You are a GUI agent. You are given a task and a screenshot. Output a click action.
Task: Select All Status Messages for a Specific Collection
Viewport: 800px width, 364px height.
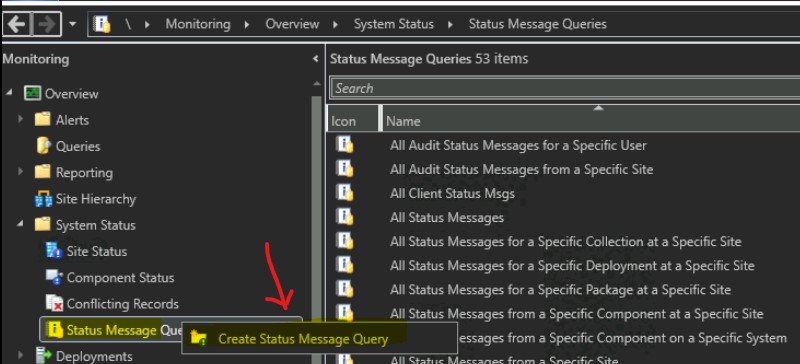click(x=565, y=241)
